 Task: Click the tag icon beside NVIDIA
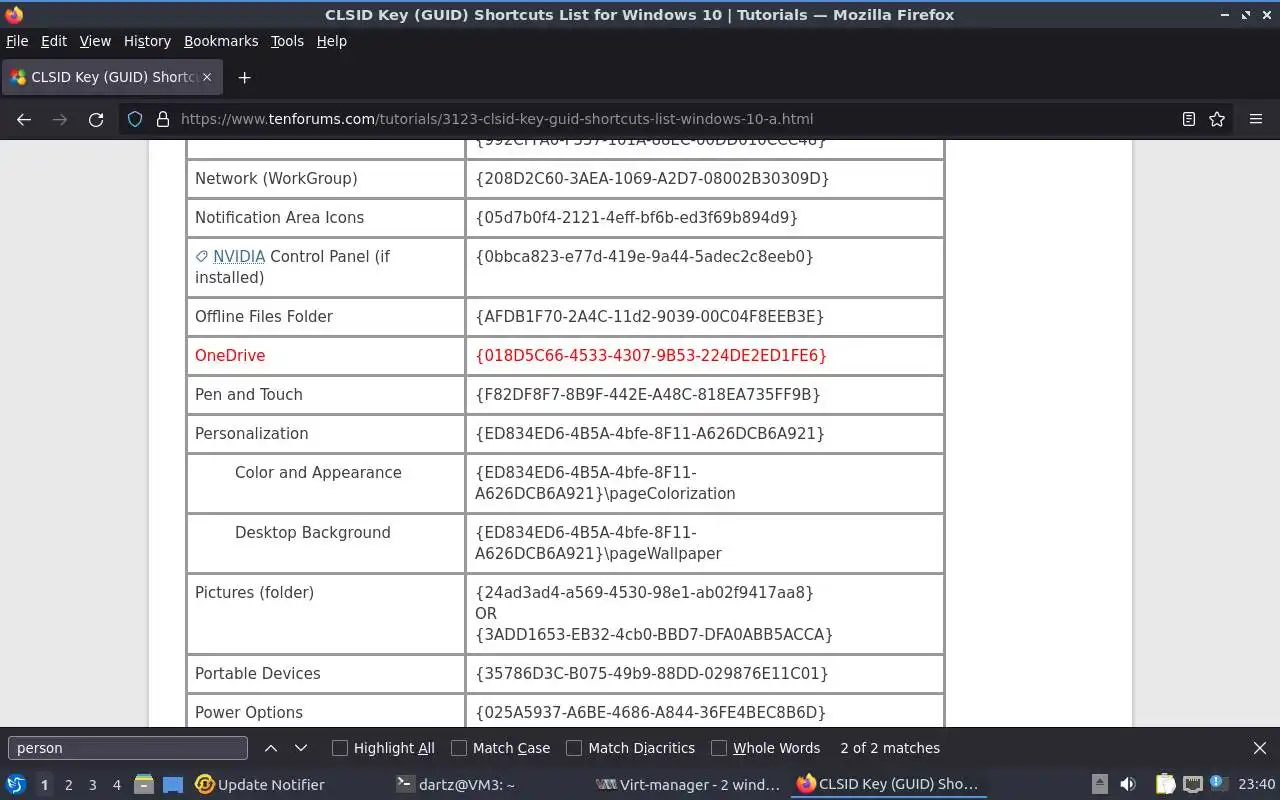click(202, 257)
